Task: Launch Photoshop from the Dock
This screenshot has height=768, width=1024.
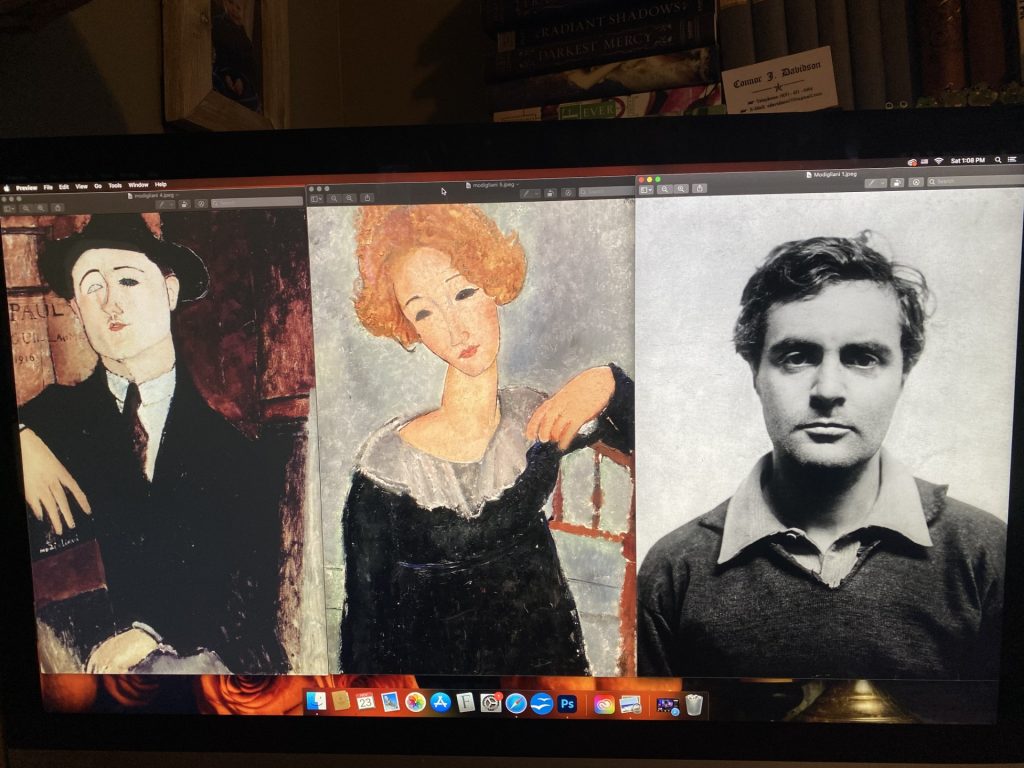Action: pyautogui.click(x=567, y=703)
